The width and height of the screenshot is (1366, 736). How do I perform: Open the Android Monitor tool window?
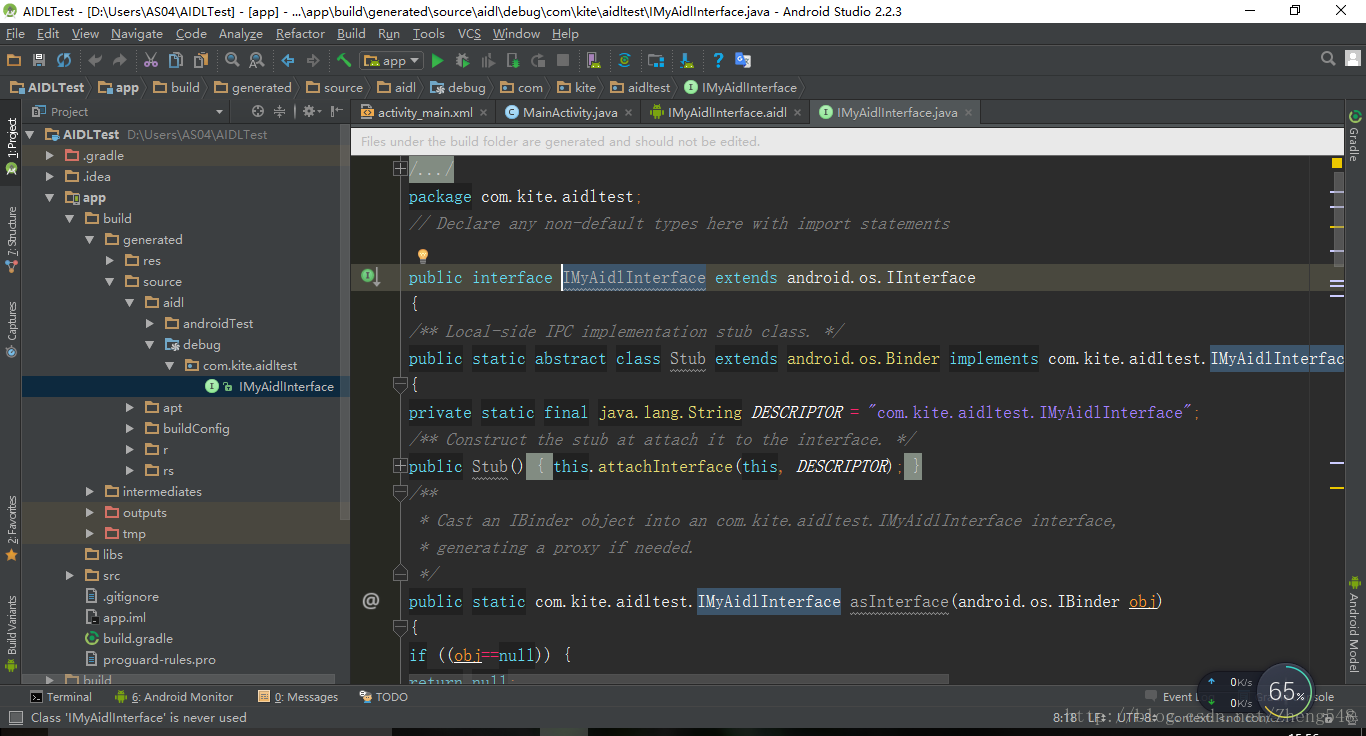(x=173, y=697)
